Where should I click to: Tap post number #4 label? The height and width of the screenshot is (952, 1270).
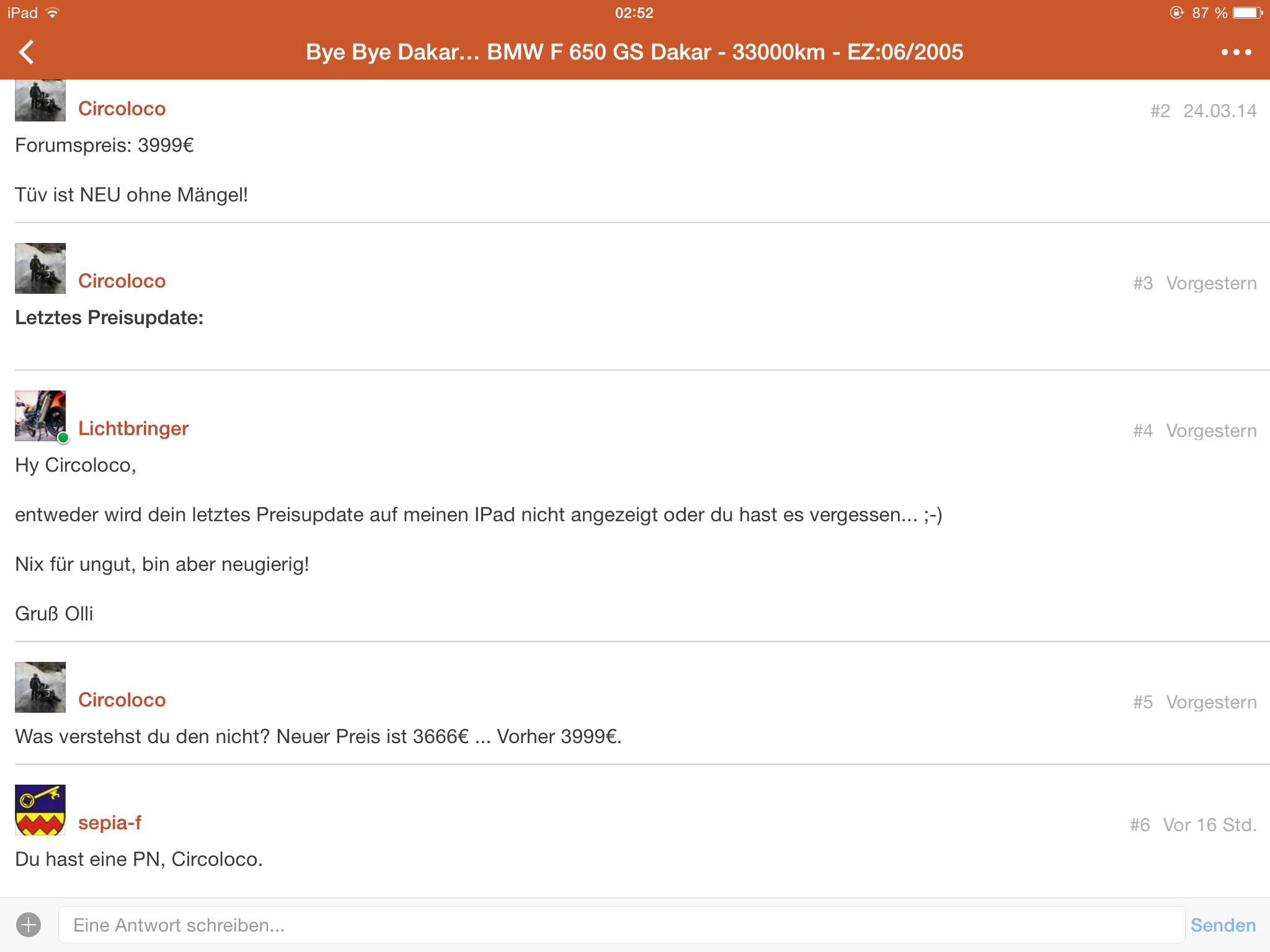point(1142,431)
